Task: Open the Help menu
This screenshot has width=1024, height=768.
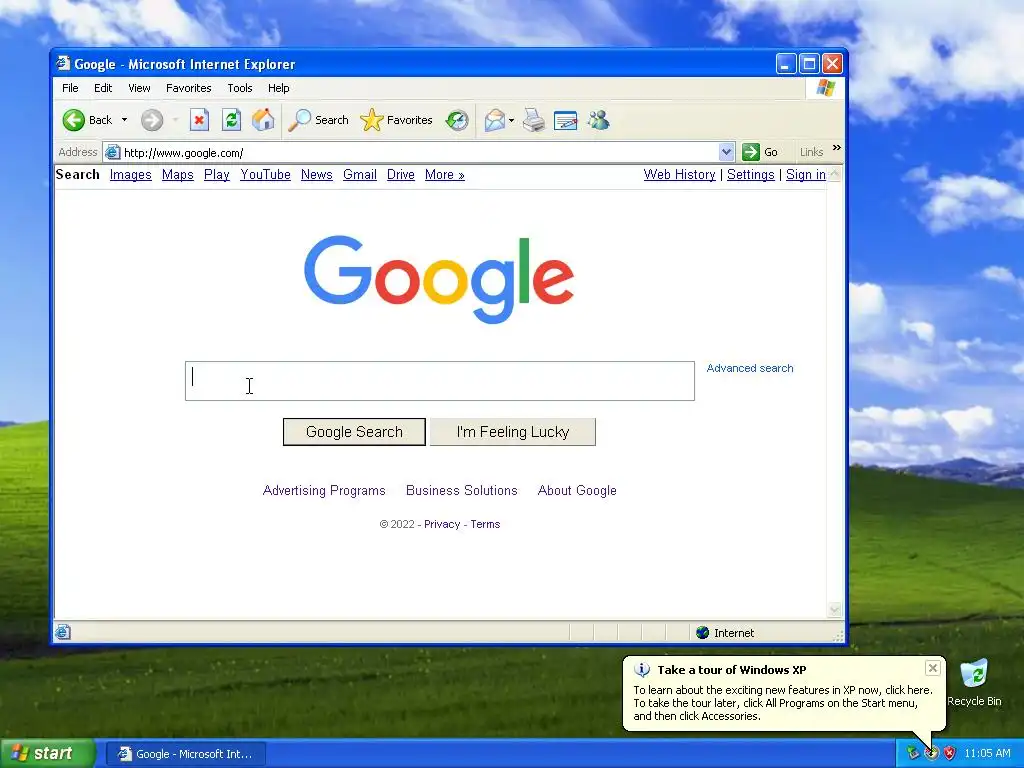Action: (x=278, y=88)
